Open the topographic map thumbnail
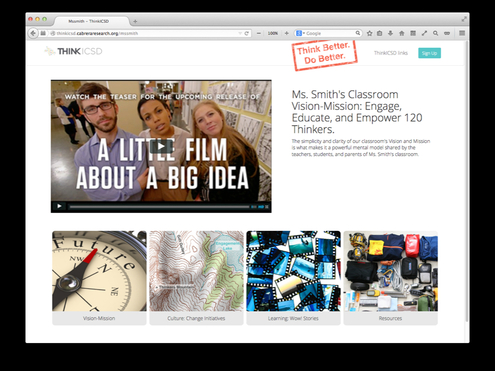495x371 pixels. pyautogui.click(x=196, y=271)
